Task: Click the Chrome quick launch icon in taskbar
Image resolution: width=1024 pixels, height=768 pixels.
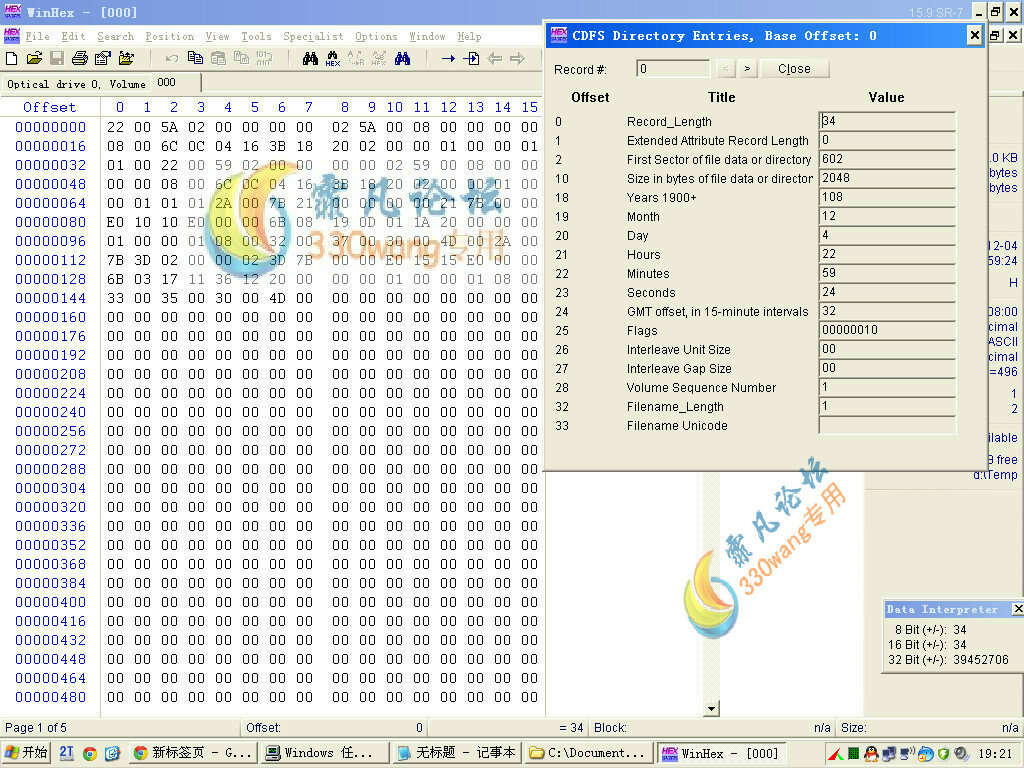Action: (x=90, y=754)
